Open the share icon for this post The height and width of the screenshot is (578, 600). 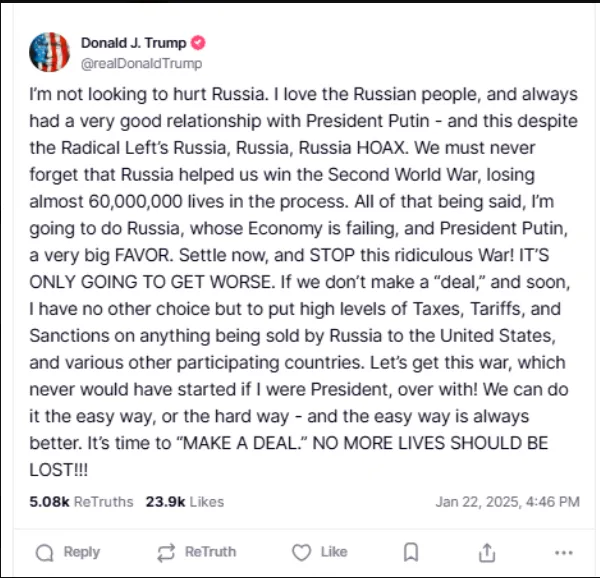point(487,552)
